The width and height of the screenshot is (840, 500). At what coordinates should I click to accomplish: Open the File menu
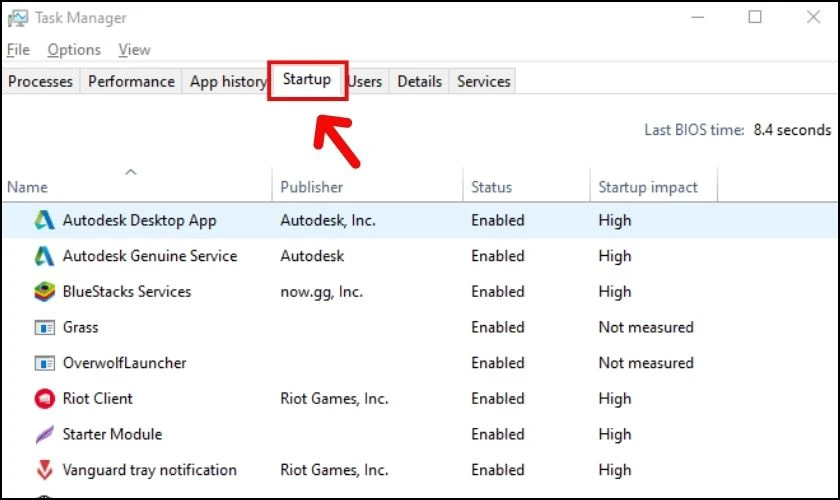point(18,49)
